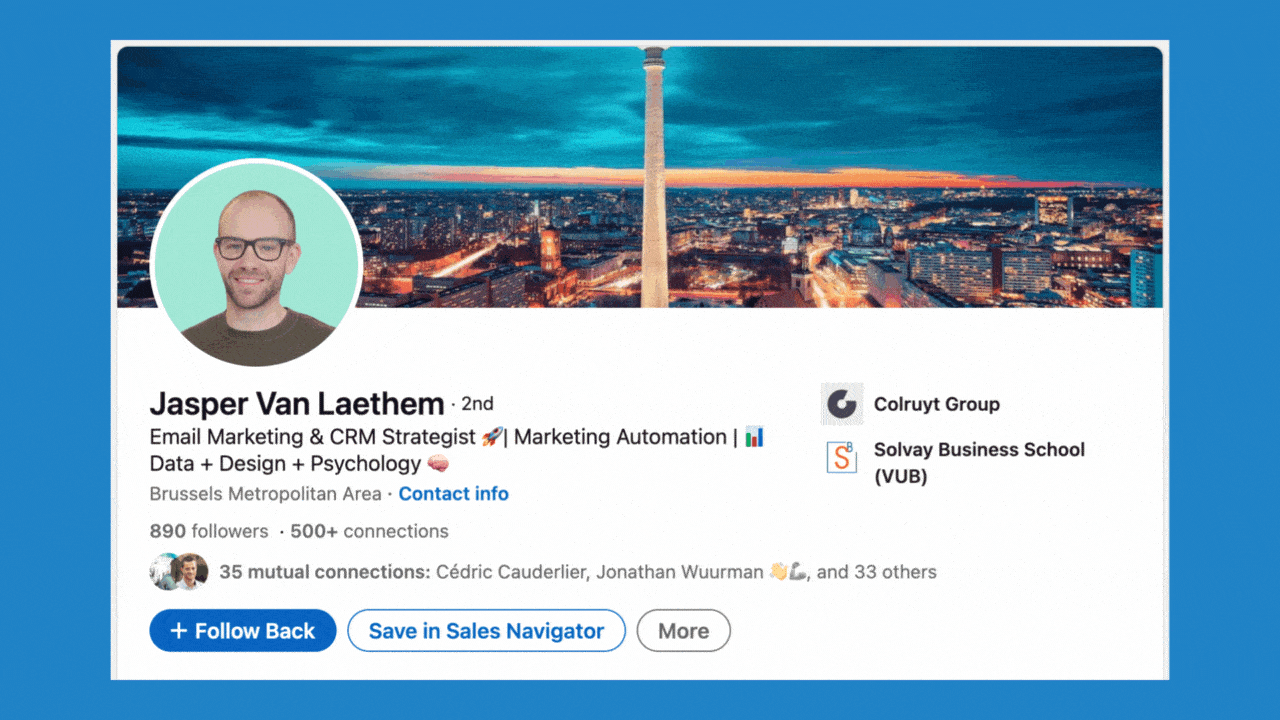Click the name Jasper Van Laethem

pyautogui.click(x=297, y=404)
